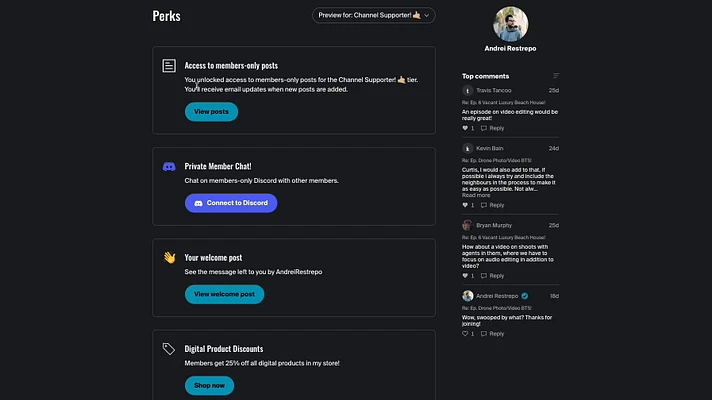This screenshot has width=712, height=400.
Task: Click the waving hand welcome post icon
Action: click(169, 257)
